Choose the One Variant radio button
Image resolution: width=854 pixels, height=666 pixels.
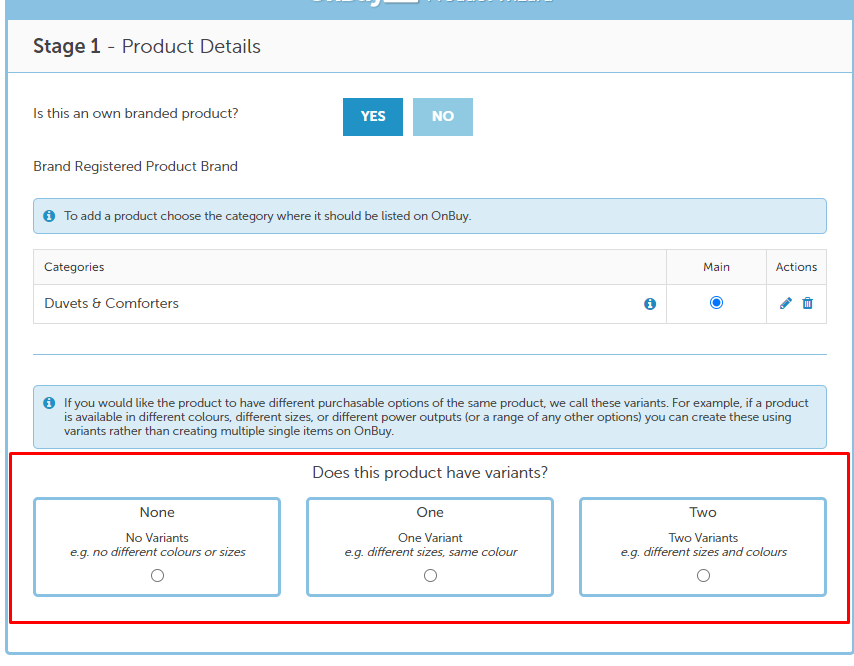click(x=430, y=576)
